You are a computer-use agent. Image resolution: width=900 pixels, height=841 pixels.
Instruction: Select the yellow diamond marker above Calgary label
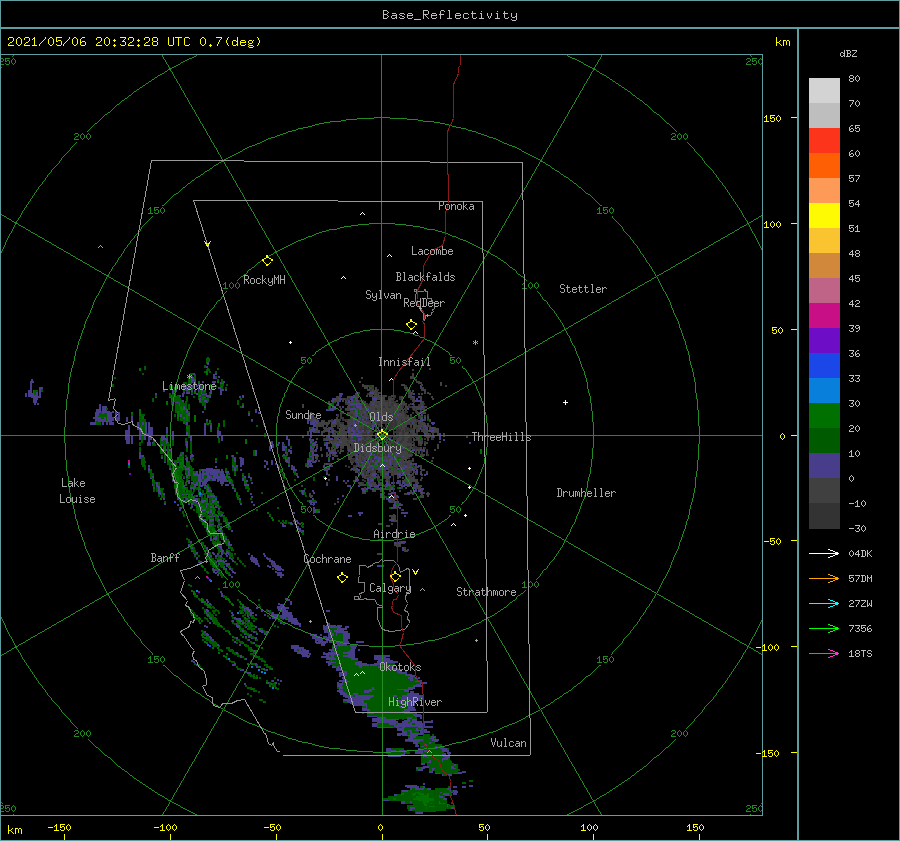click(x=395, y=576)
